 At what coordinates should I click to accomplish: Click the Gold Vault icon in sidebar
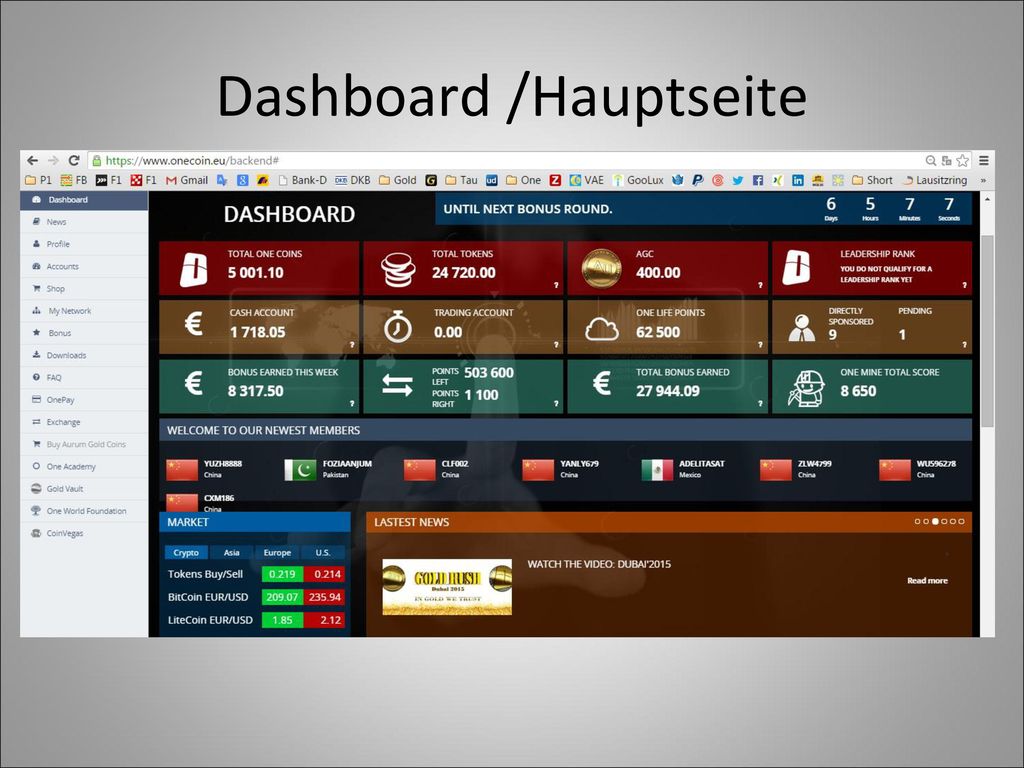[x=37, y=488]
